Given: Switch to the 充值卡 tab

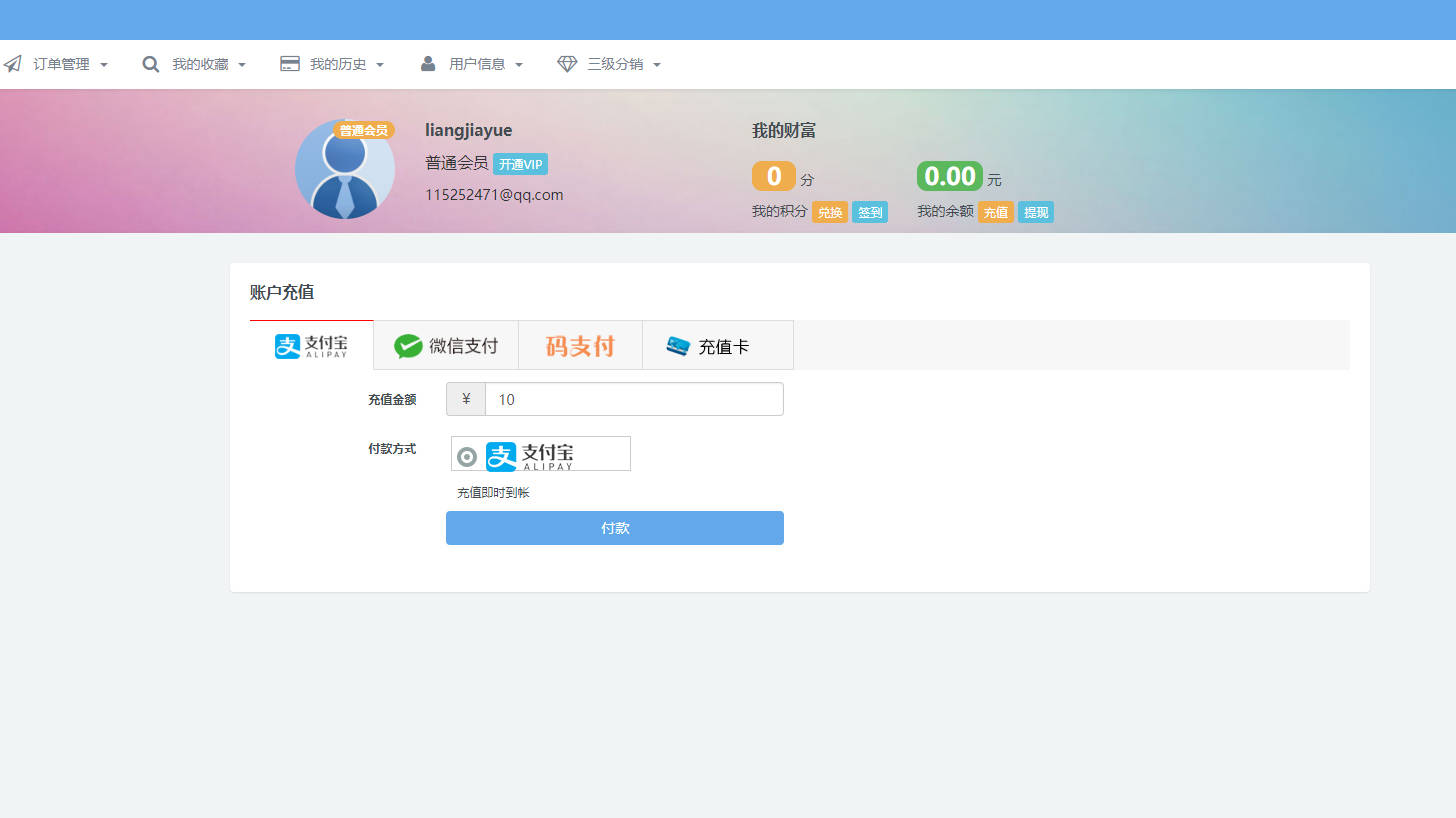Looking at the screenshot, I should (717, 346).
